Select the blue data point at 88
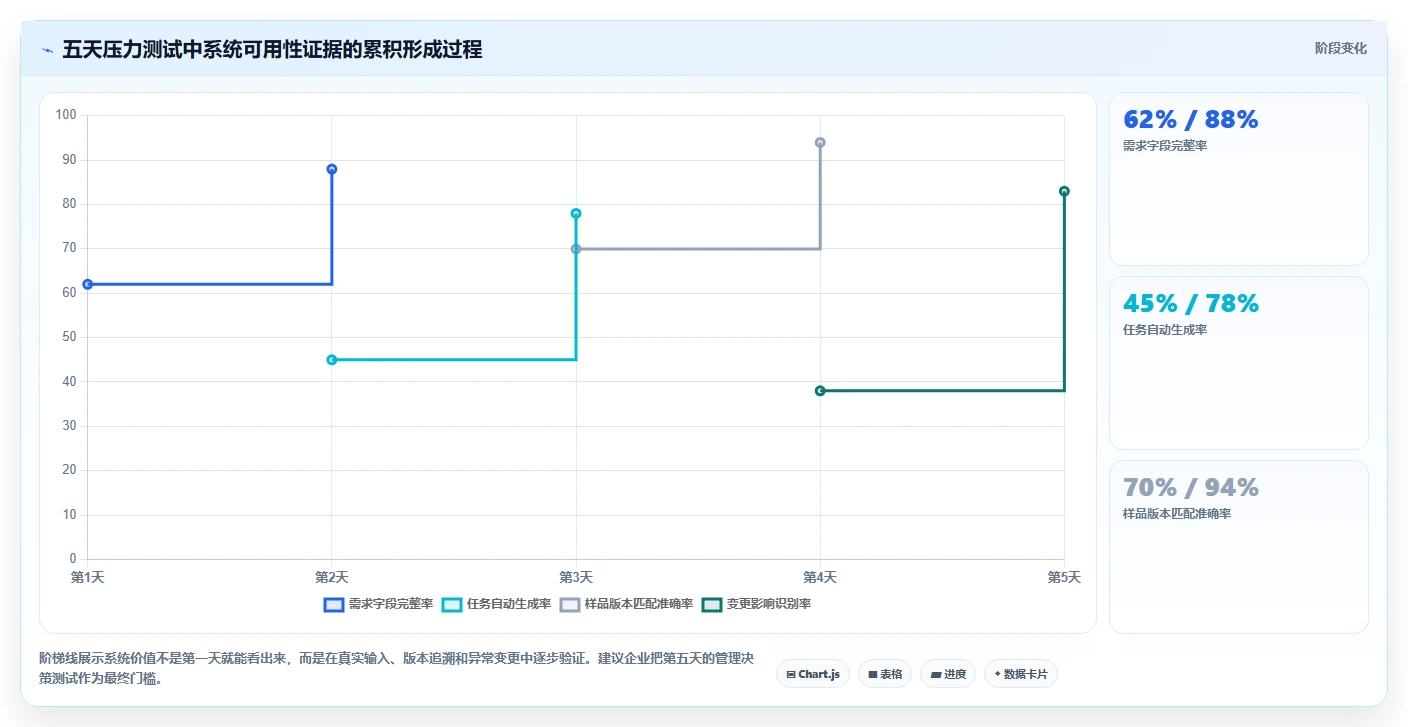Viewport: 1408px width, 727px height. pyautogui.click(x=332, y=169)
